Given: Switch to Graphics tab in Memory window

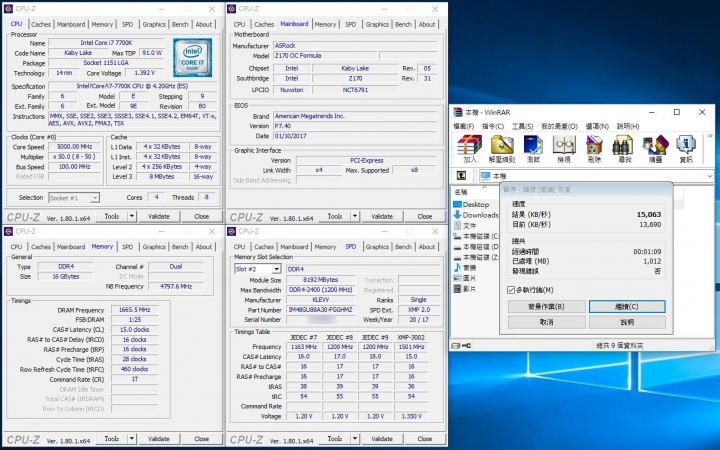Looking at the screenshot, I should click(154, 247).
